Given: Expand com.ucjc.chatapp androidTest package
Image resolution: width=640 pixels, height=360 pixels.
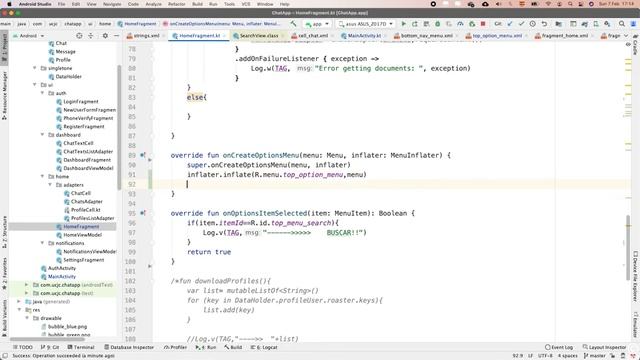Looking at the screenshot, I should click(x=27, y=285).
